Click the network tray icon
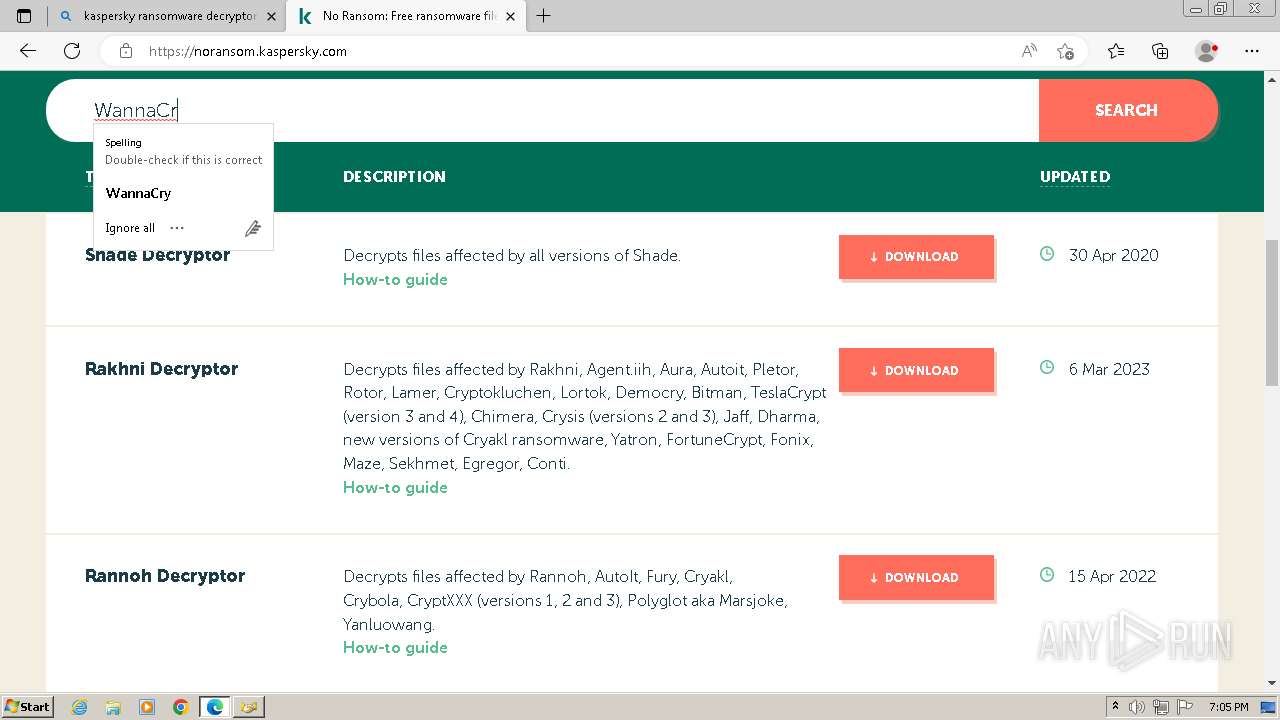This screenshot has height=720, width=1280. point(1161,707)
